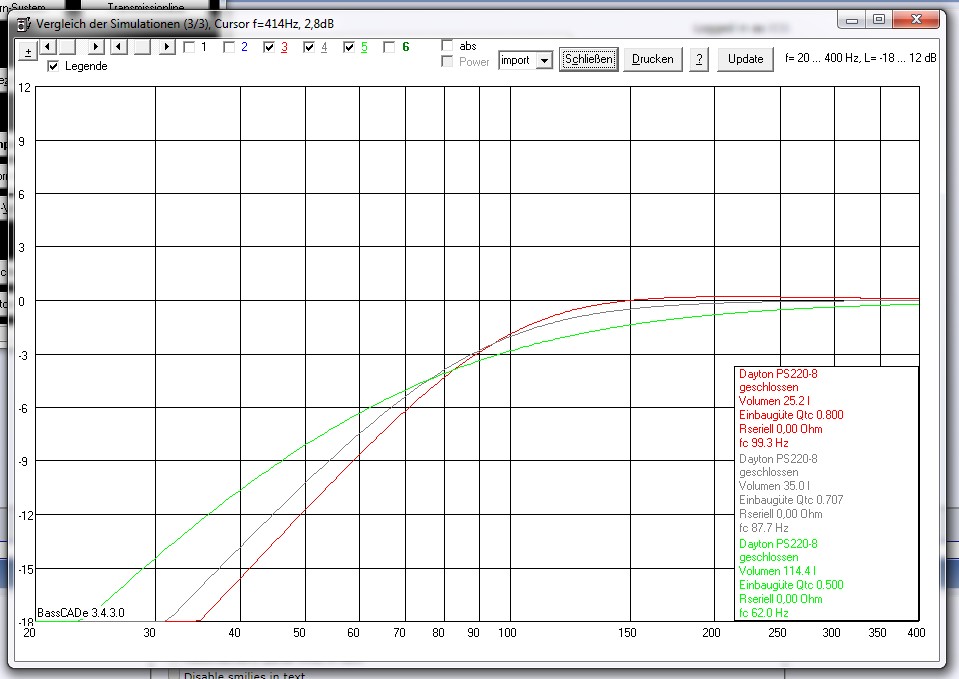The image size is (959, 679).
Task: Uncheck gray simulation curve 4
Action: 309,47
